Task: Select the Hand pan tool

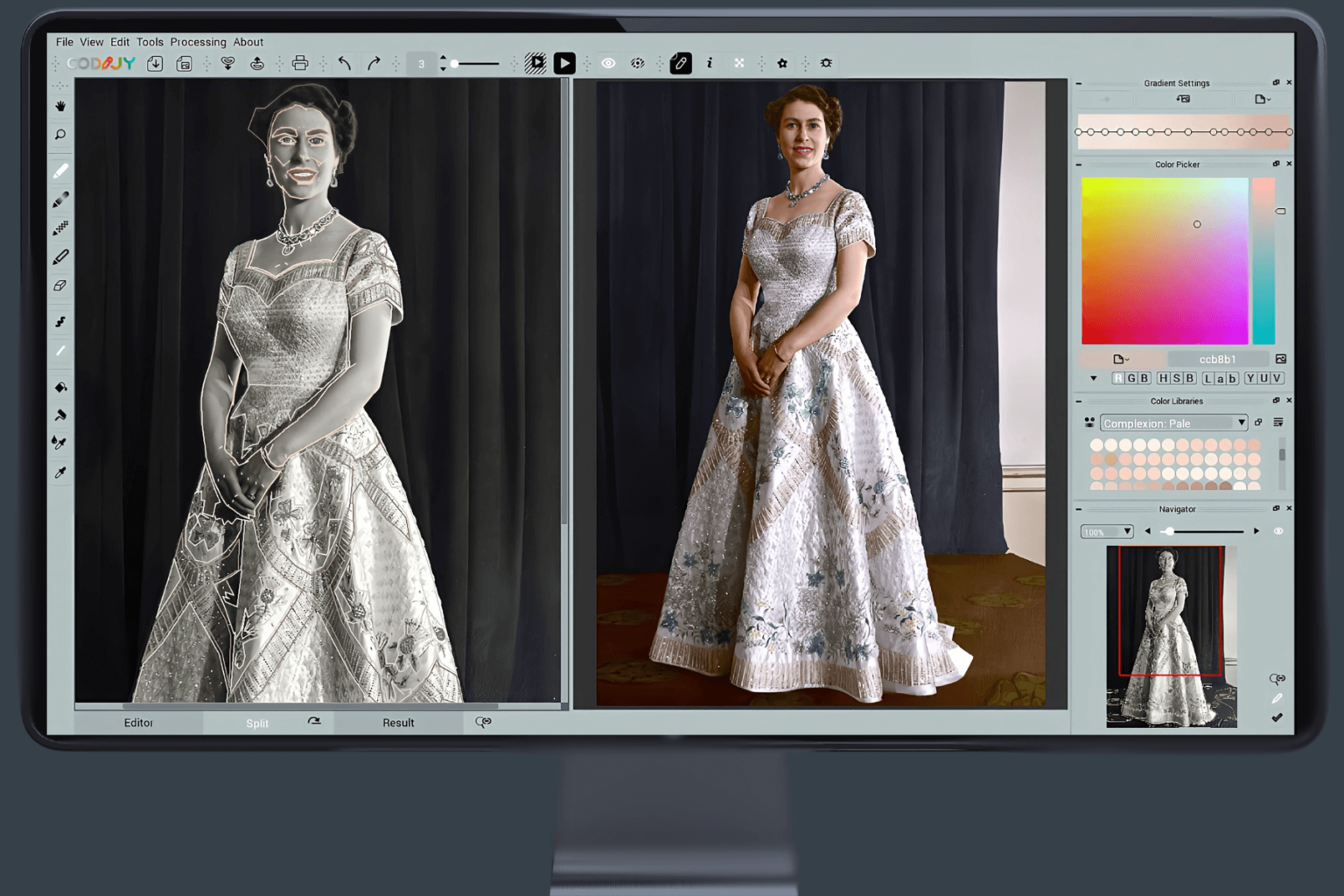Action: click(60, 107)
